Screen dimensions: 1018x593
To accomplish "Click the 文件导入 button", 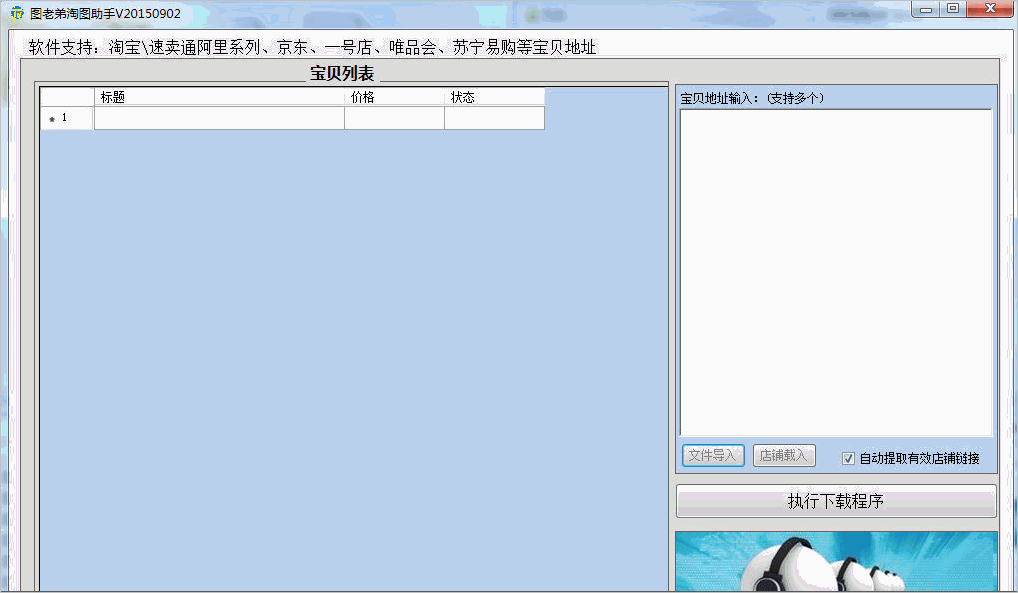I will [x=713, y=455].
